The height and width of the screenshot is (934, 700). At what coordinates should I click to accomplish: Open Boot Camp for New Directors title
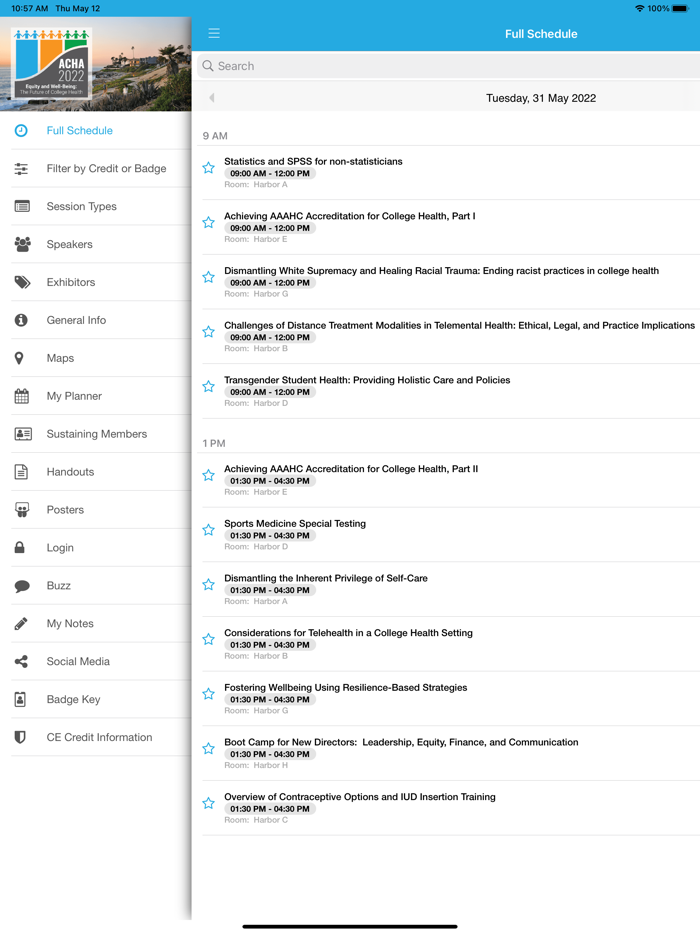point(401,742)
